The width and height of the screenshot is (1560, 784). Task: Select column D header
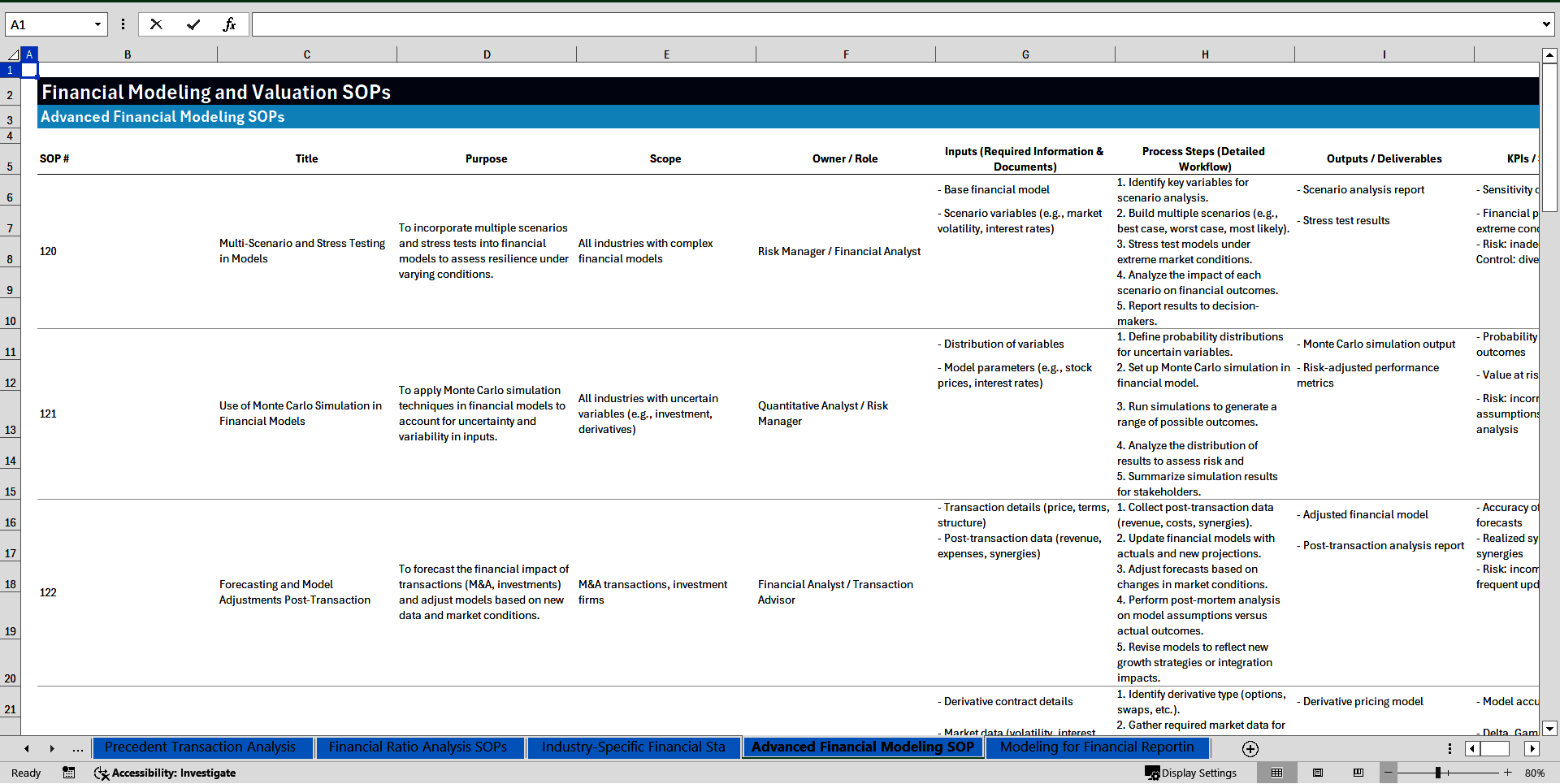487,54
